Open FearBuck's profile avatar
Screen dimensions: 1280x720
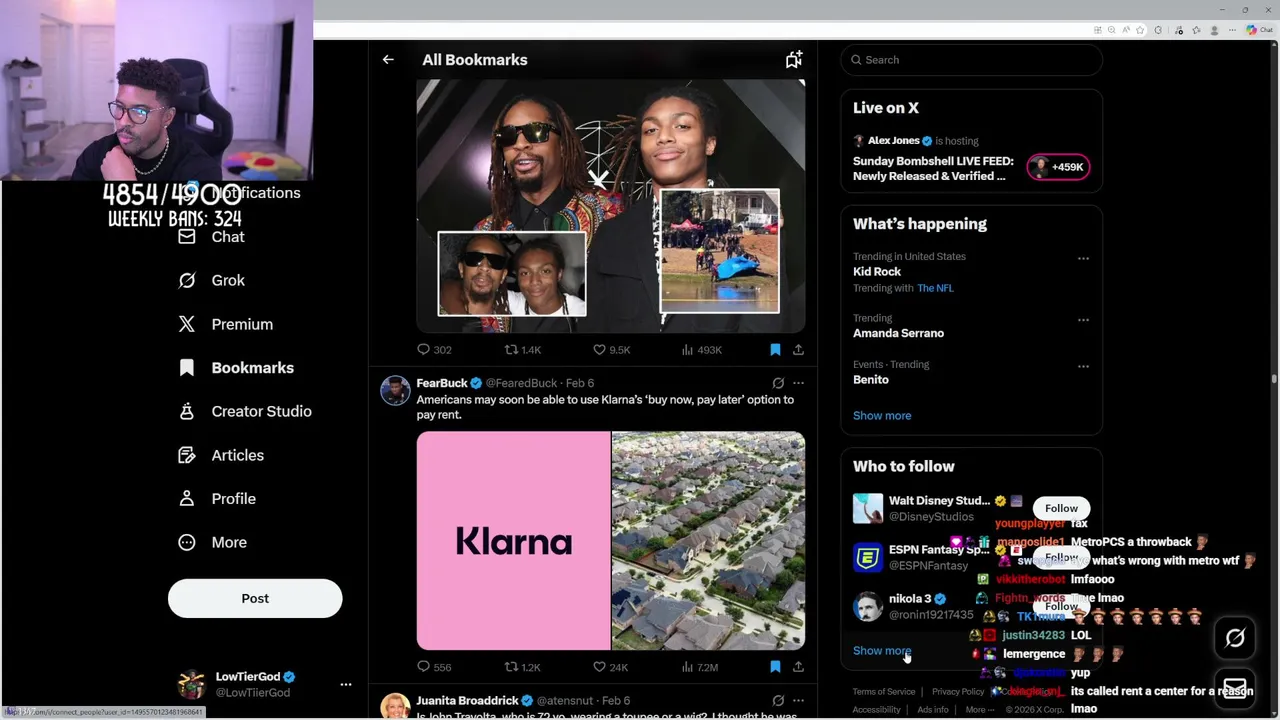395,391
